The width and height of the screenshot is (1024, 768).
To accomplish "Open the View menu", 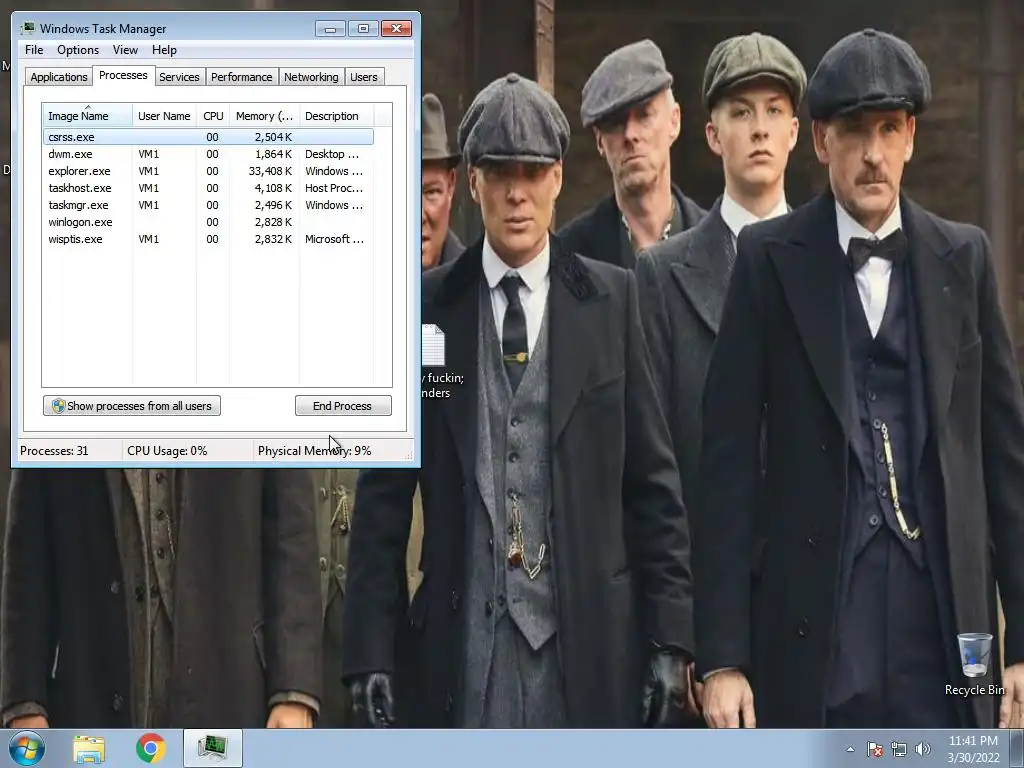I will point(125,50).
